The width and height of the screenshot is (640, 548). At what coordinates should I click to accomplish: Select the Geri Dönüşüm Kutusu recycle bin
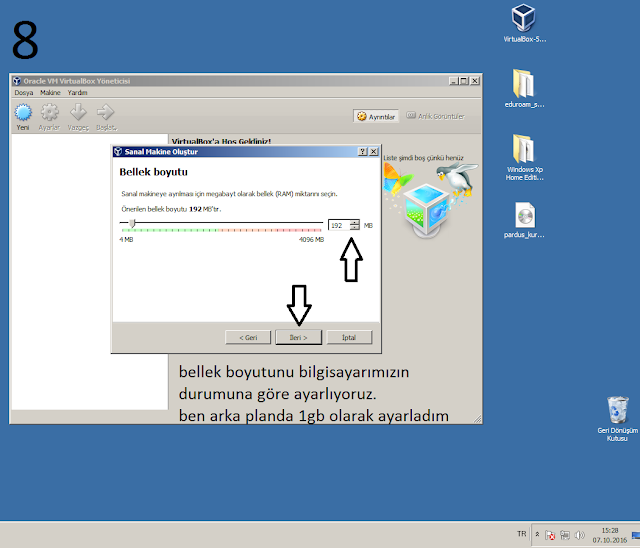(x=617, y=418)
